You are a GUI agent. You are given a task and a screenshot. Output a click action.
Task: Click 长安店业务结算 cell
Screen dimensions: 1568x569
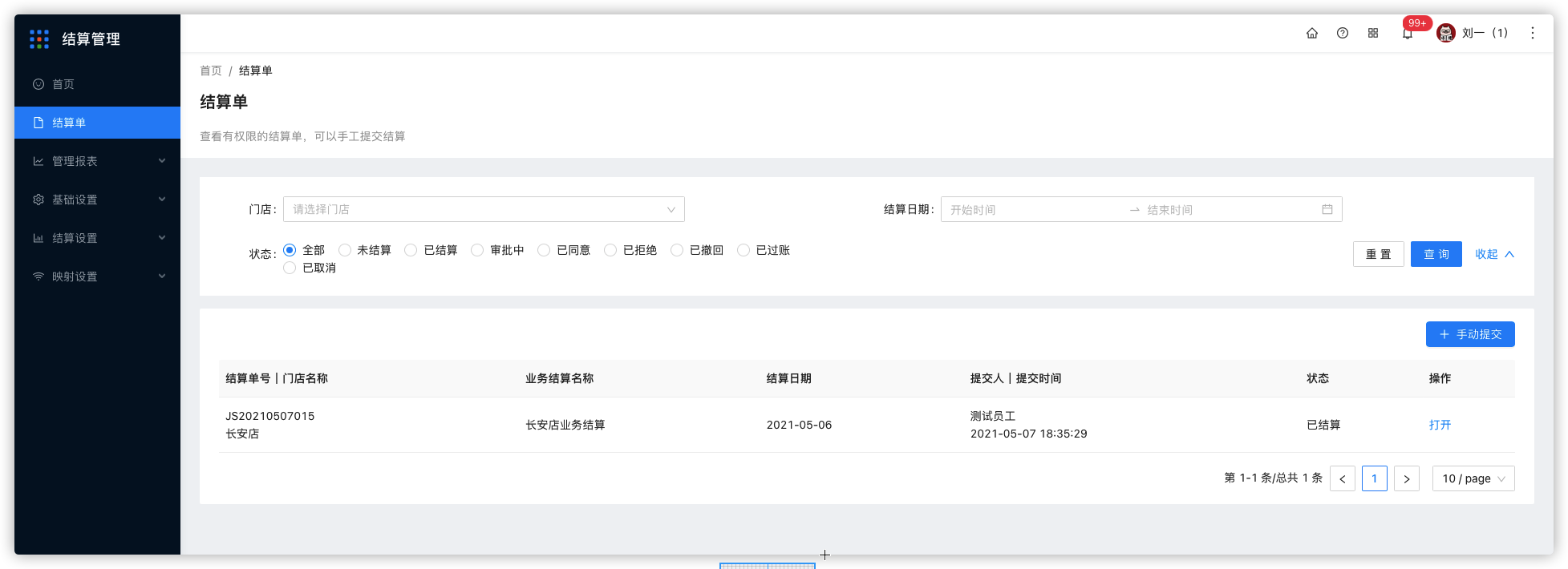point(565,425)
